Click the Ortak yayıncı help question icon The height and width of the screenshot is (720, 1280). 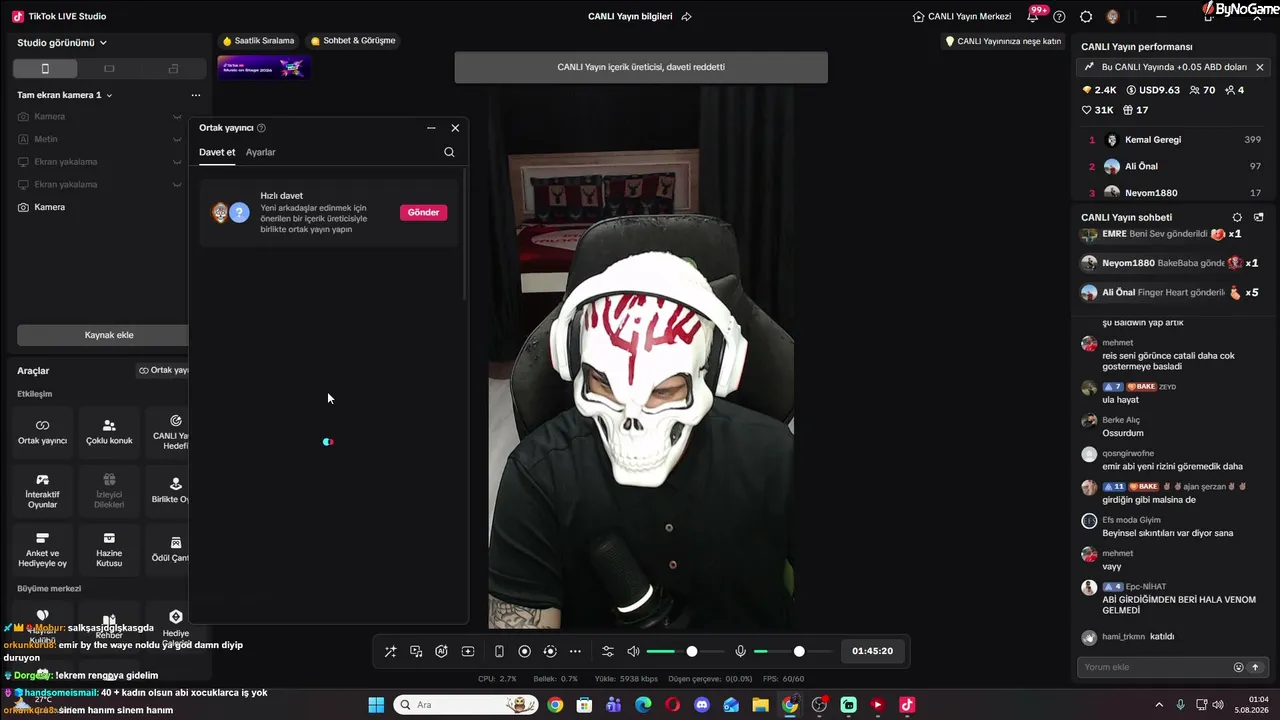pos(261,128)
